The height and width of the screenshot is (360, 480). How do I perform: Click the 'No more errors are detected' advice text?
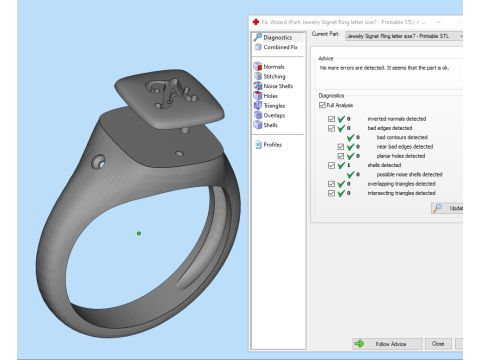[x=384, y=68]
